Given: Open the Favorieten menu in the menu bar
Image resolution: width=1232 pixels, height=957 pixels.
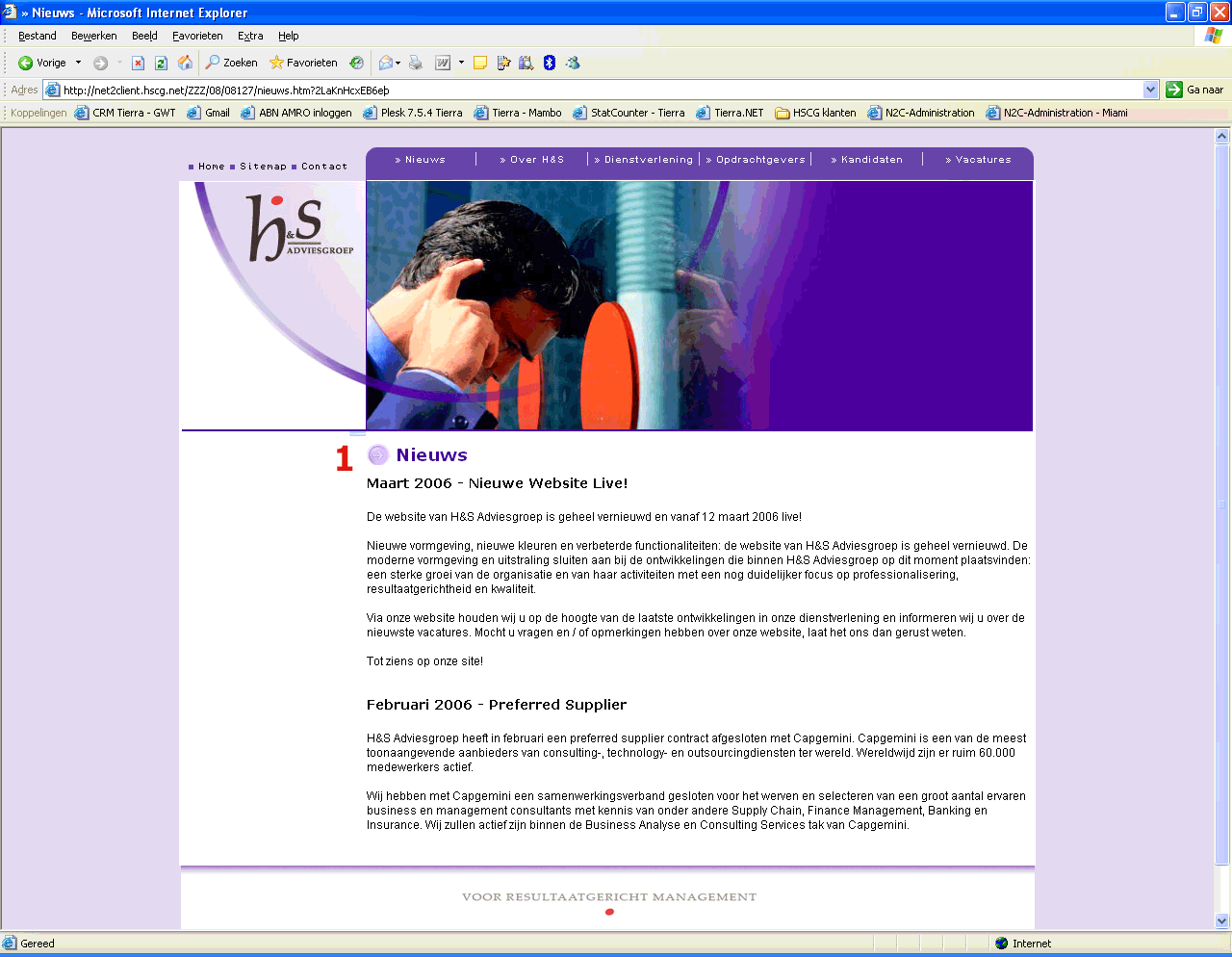Looking at the screenshot, I should point(197,36).
